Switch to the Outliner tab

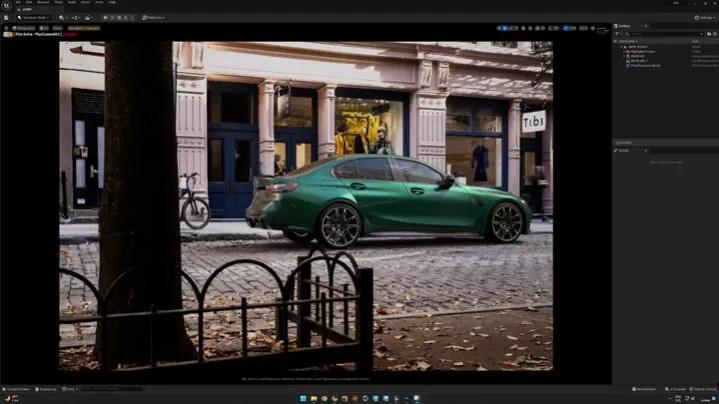(625, 25)
